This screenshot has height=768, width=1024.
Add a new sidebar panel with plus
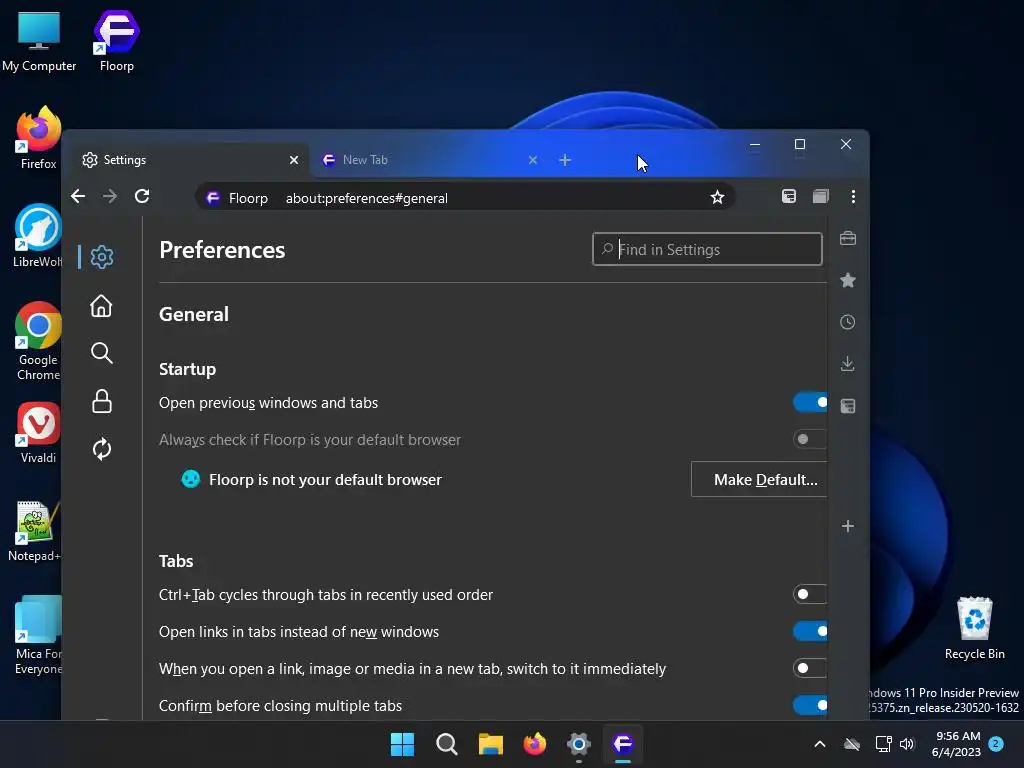pyautogui.click(x=848, y=526)
